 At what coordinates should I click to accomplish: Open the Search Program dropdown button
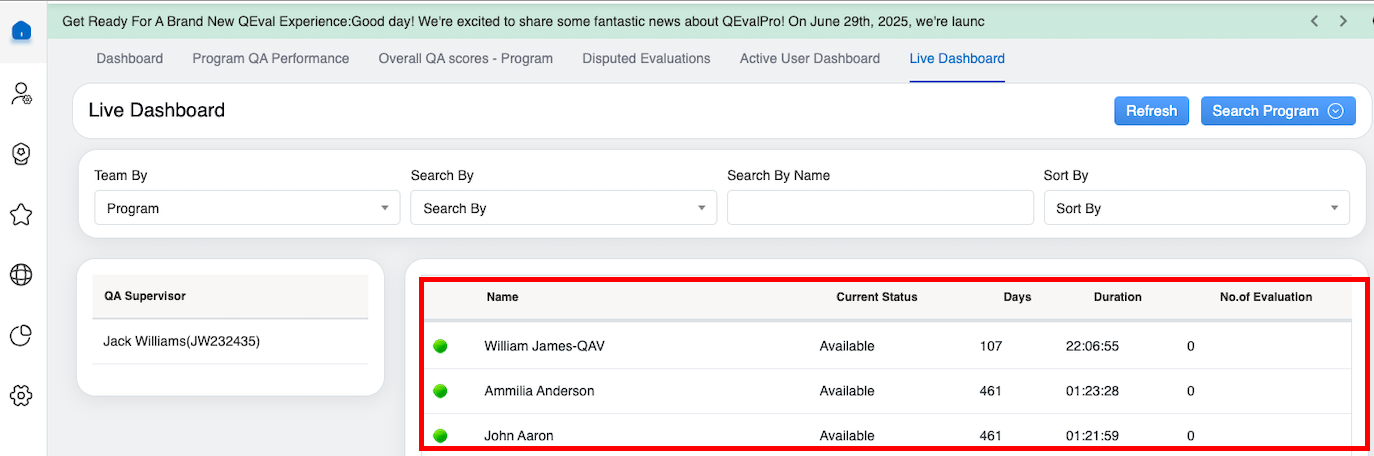click(x=1277, y=111)
